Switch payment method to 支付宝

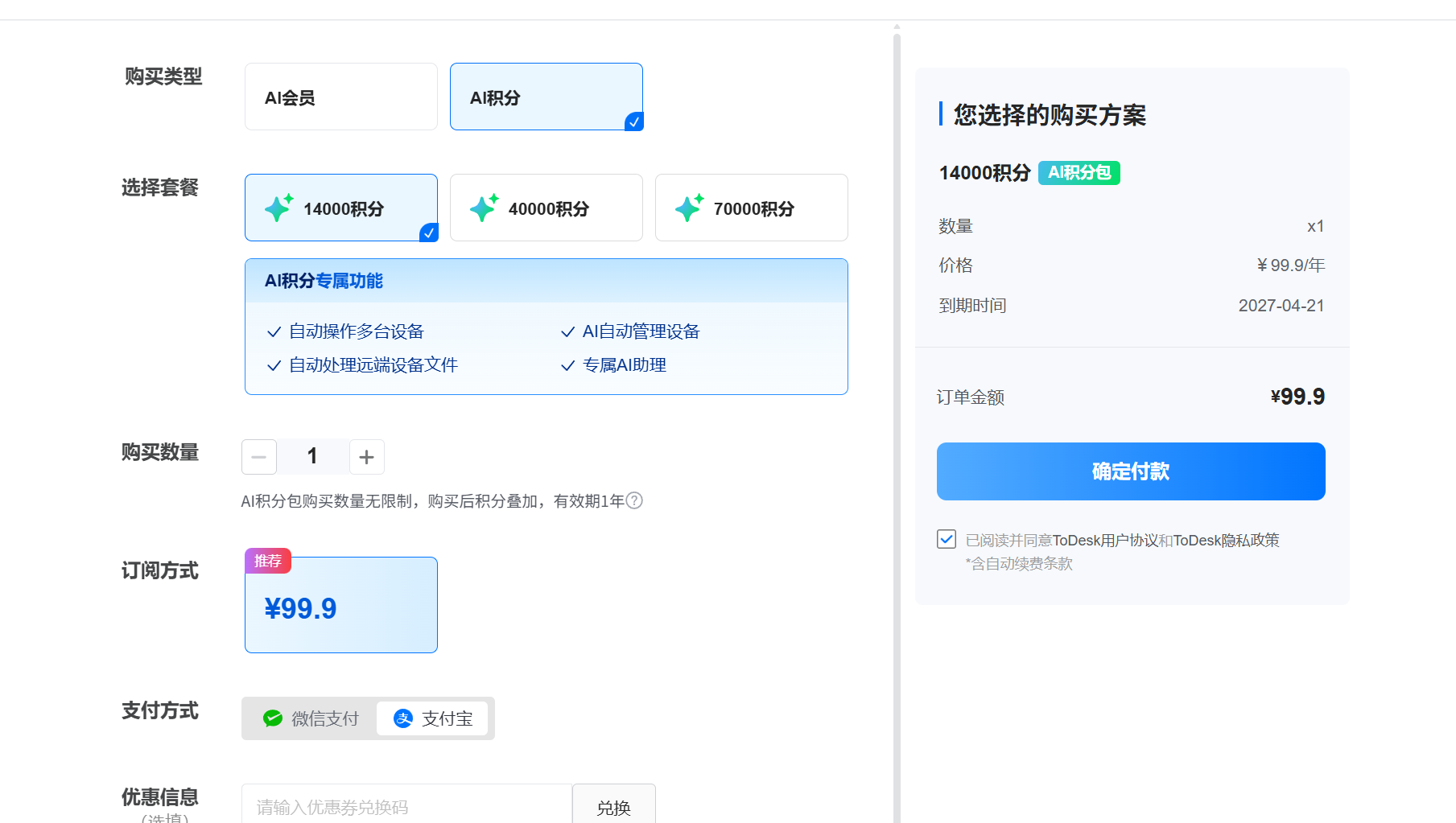[x=432, y=718]
